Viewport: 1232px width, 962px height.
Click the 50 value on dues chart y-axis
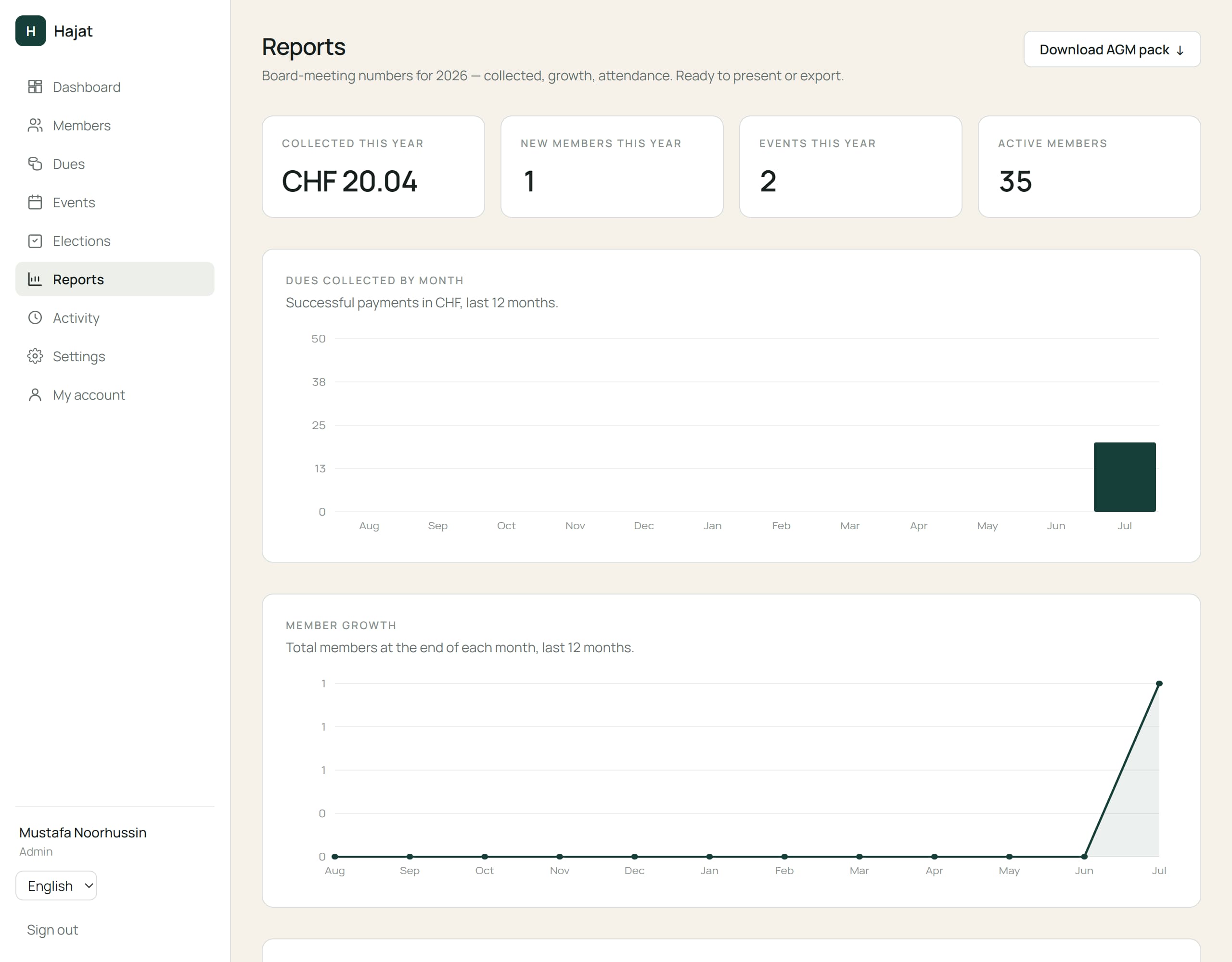[318, 339]
